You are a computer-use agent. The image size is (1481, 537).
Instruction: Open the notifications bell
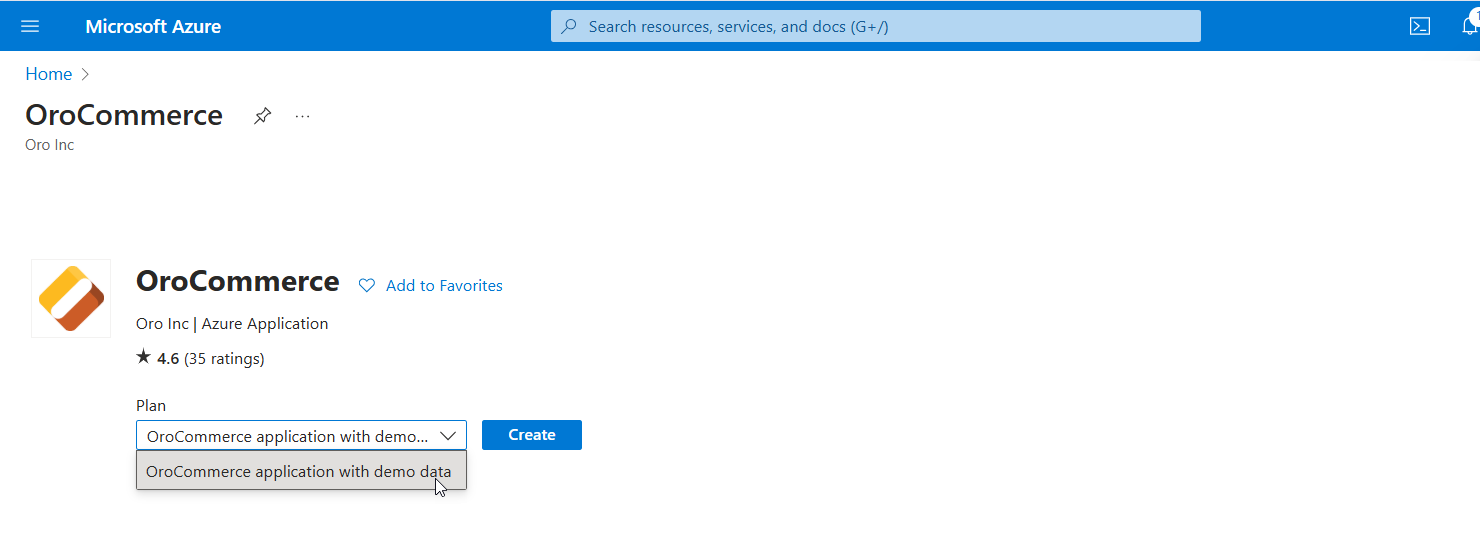(1468, 27)
